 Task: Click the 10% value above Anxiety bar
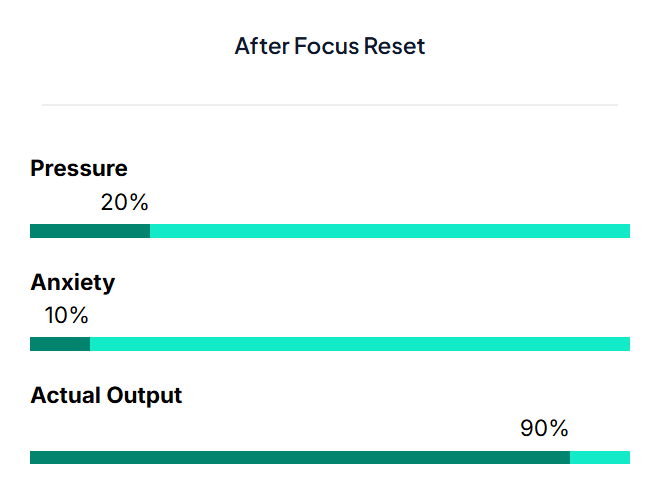(66, 316)
